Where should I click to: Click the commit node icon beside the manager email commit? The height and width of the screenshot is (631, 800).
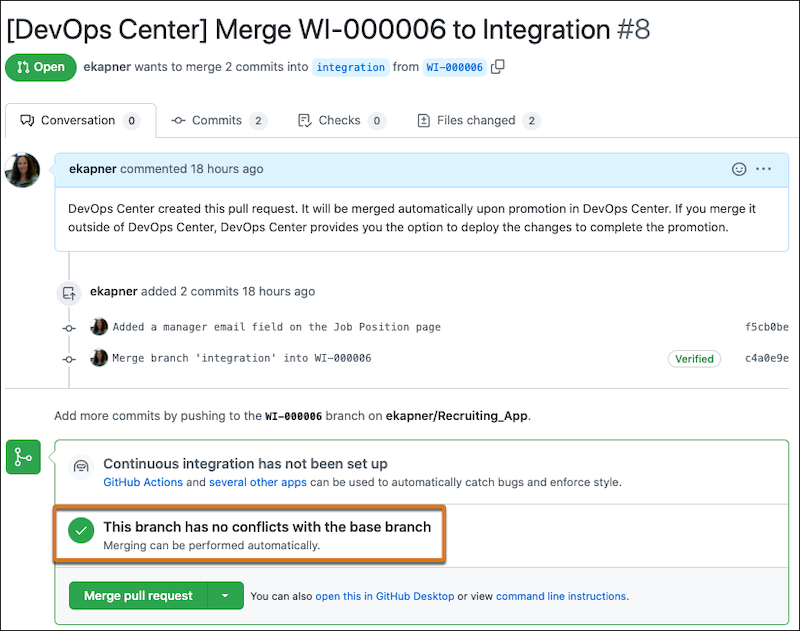pyautogui.click(x=68, y=327)
